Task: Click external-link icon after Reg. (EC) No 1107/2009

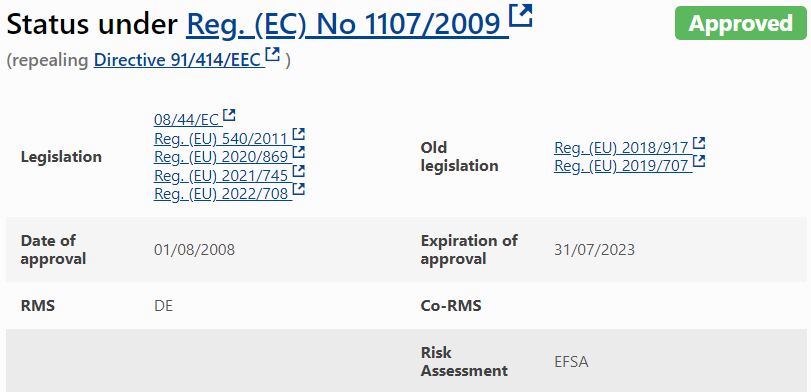Action: click(521, 15)
